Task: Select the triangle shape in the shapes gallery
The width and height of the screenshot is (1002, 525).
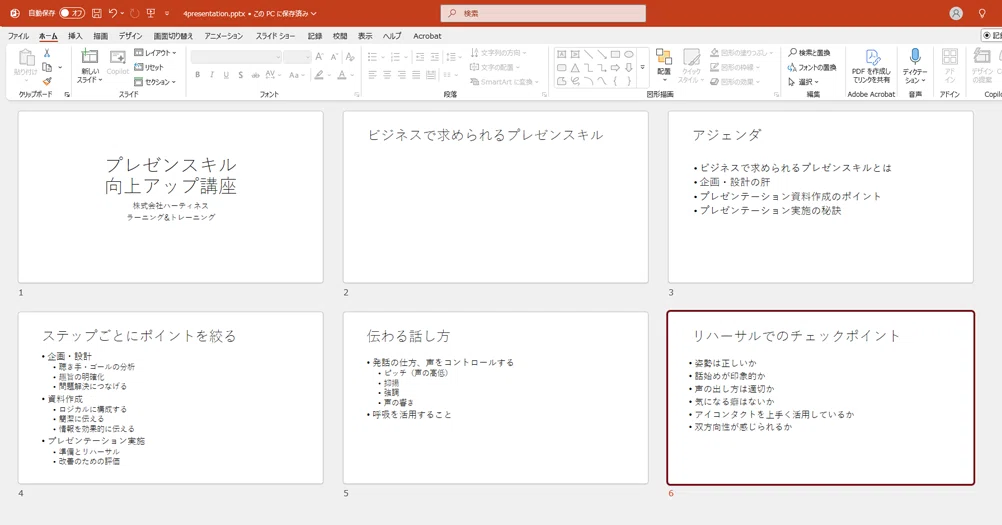Action: 575,68
